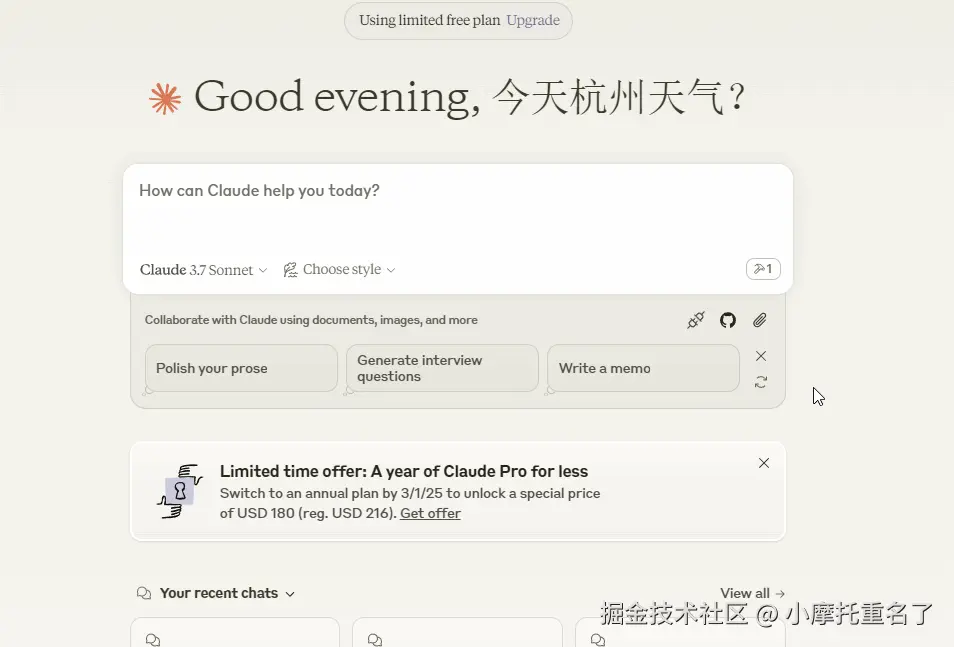954x647 pixels.
Task: Dismiss the suggestion chips with the X
Action: click(x=761, y=356)
